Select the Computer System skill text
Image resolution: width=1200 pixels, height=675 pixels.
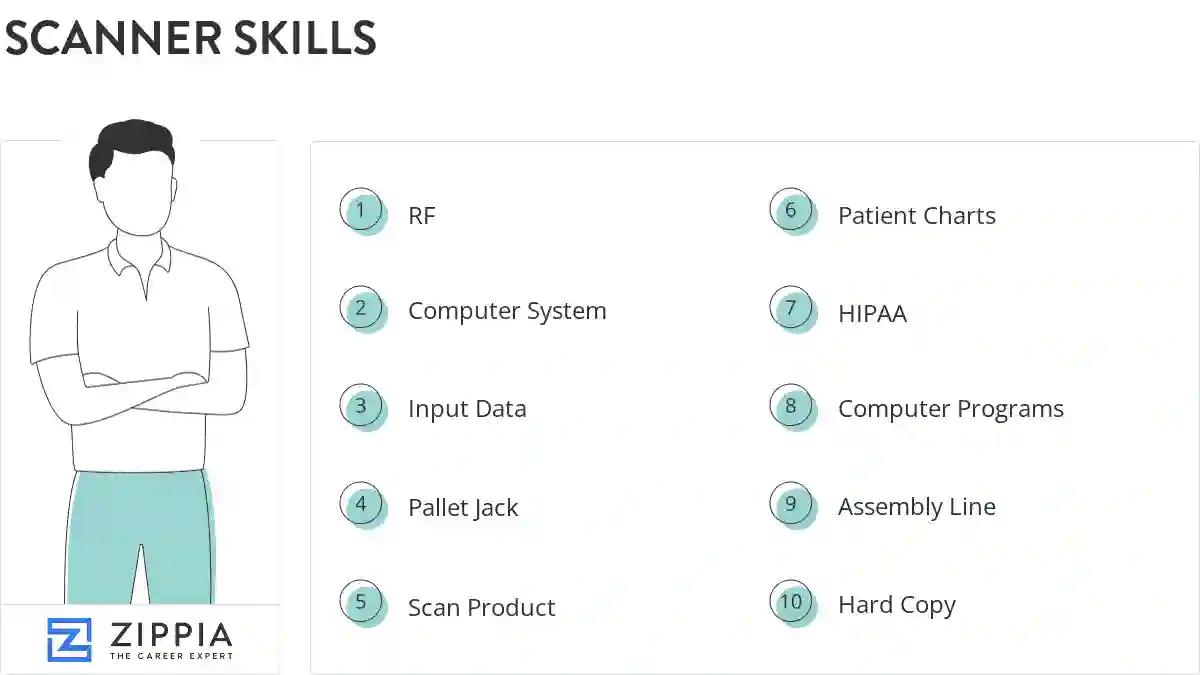coord(507,311)
